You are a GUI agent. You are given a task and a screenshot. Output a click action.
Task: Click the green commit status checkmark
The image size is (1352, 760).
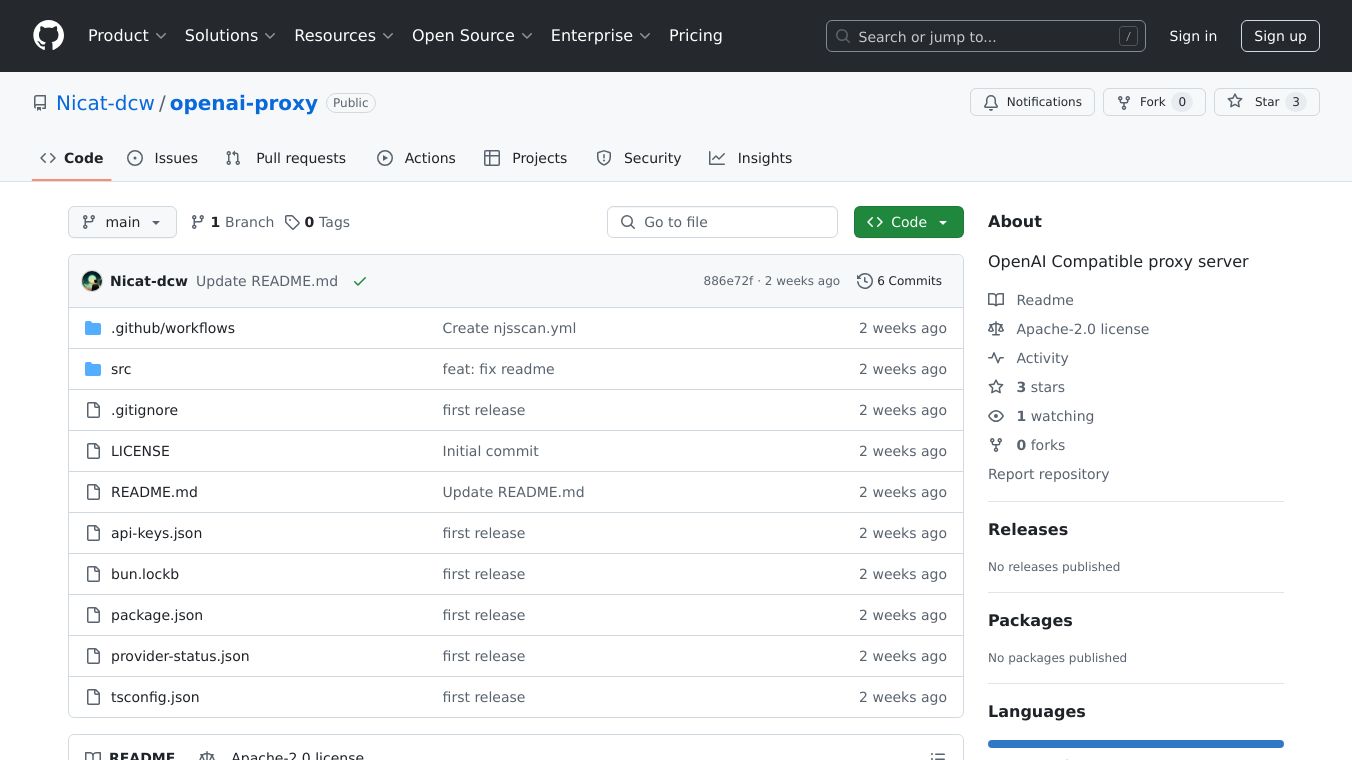click(x=360, y=281)
